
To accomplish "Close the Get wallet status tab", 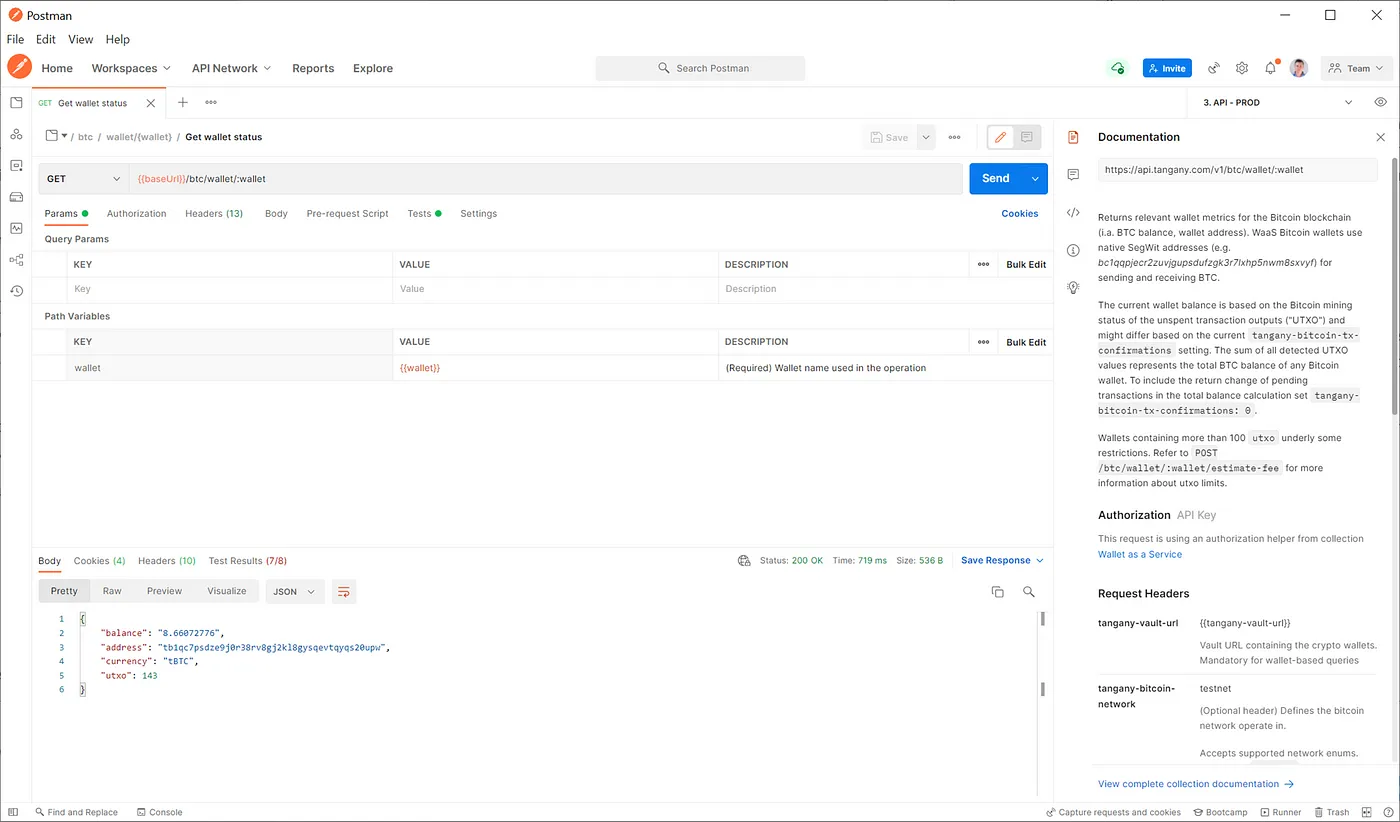I will [x=151, y=103].
